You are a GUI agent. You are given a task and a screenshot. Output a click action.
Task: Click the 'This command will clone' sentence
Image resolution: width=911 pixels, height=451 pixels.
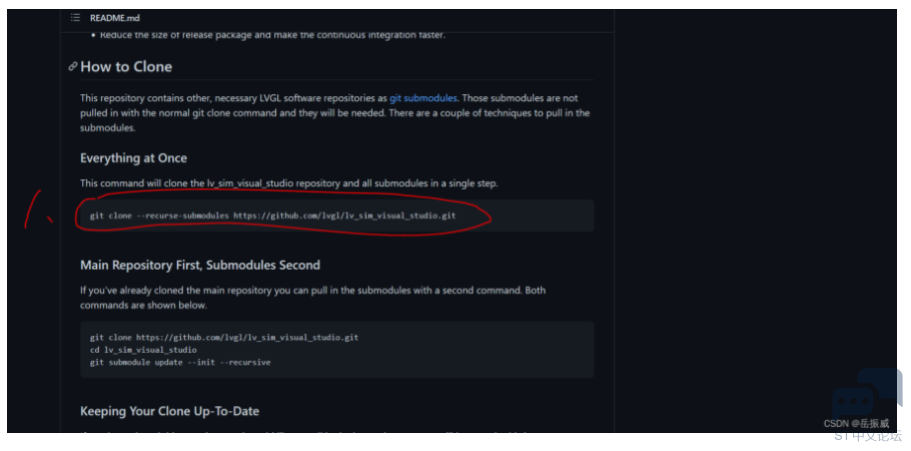(x=289, y=184)
